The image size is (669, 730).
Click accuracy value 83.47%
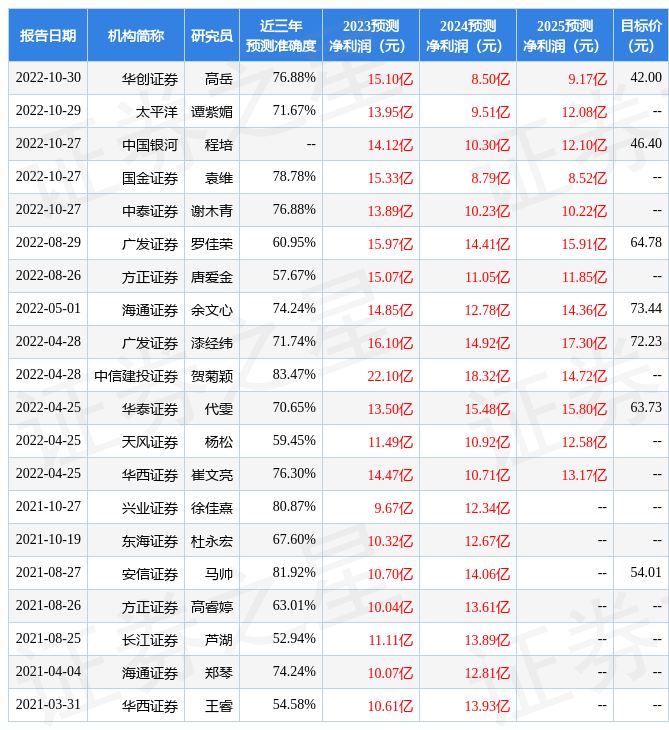point(294,375)
